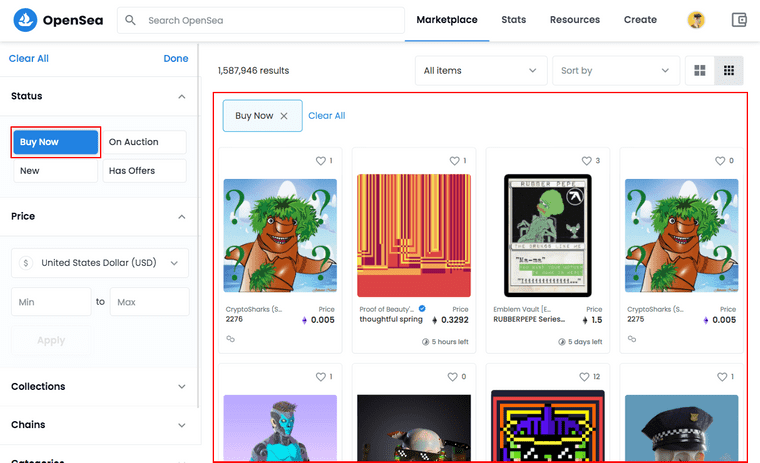Viewport: 760px width, 463px height.
Task: Focus the Search OpenSea field
Action: tap(261, 20)
